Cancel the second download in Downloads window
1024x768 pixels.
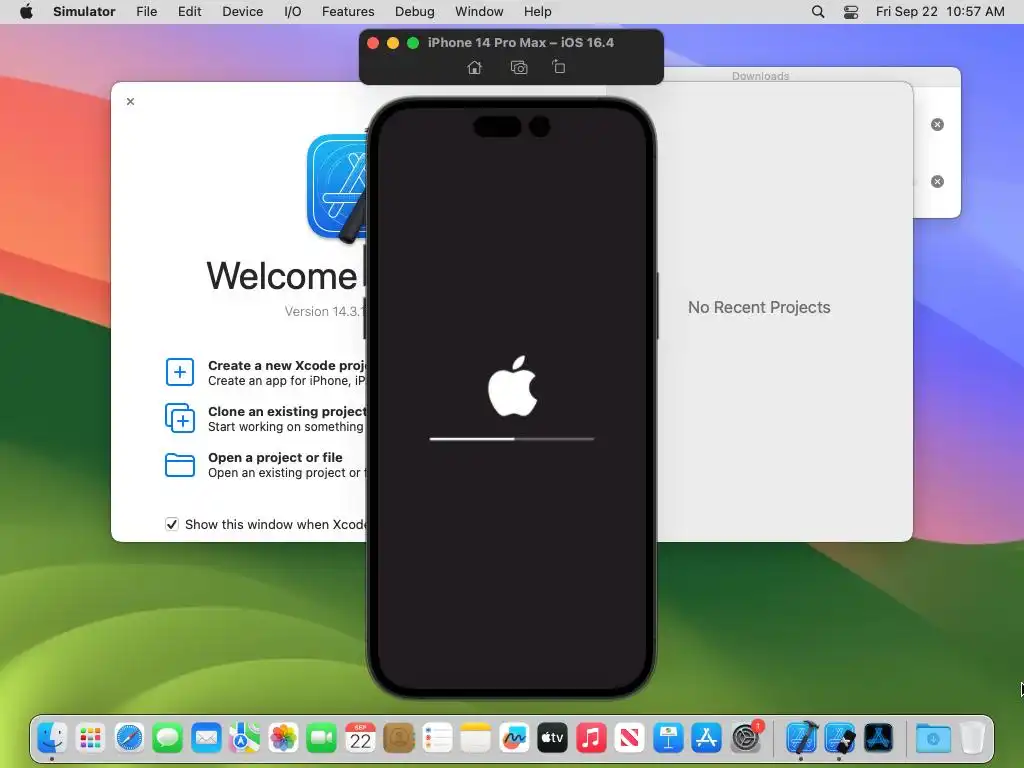pyautogui.click(x=937, y=182)
